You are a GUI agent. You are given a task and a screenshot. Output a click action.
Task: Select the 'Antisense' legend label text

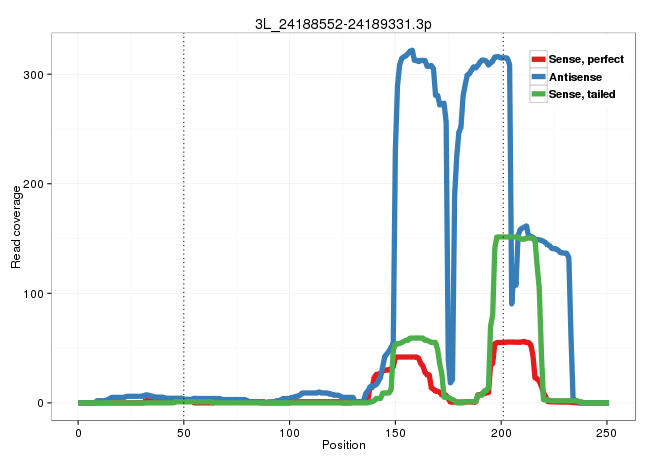(574, 76)
